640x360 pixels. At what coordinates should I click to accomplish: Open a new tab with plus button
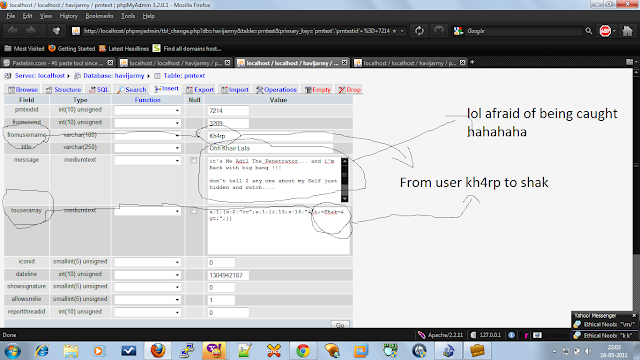(472, 62)
